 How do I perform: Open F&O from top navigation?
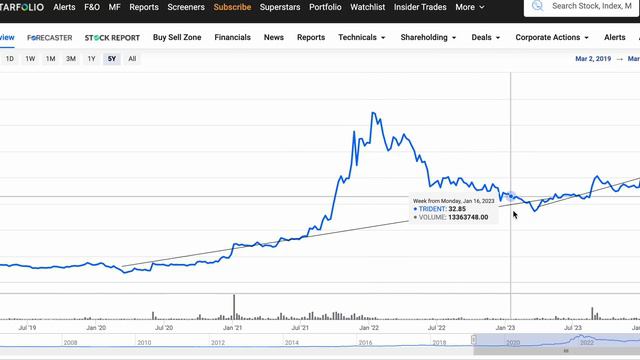coord(92,7)
